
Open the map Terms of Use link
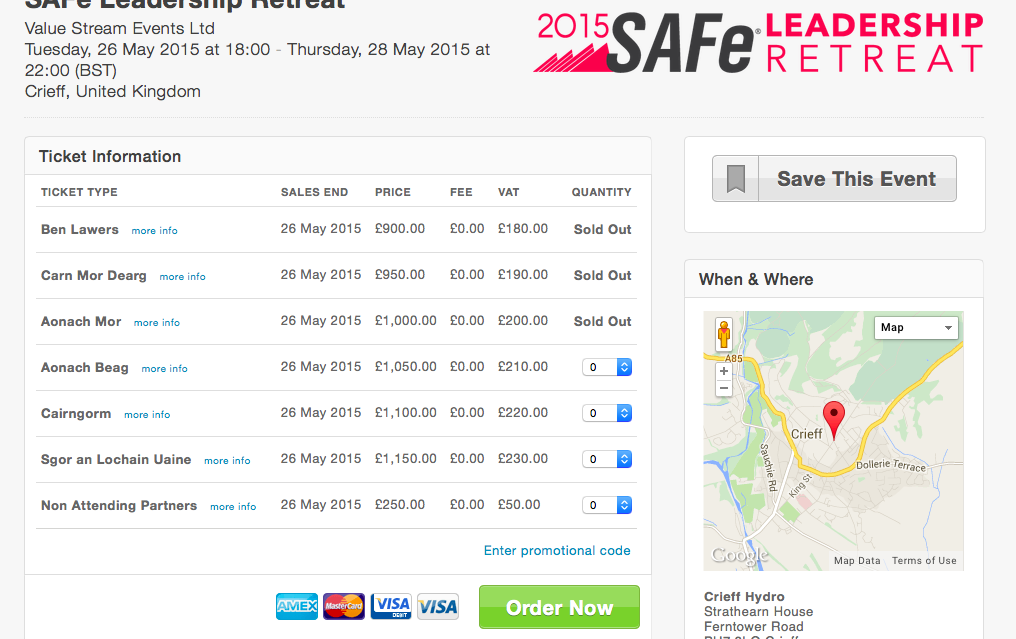tap(924, 561)
